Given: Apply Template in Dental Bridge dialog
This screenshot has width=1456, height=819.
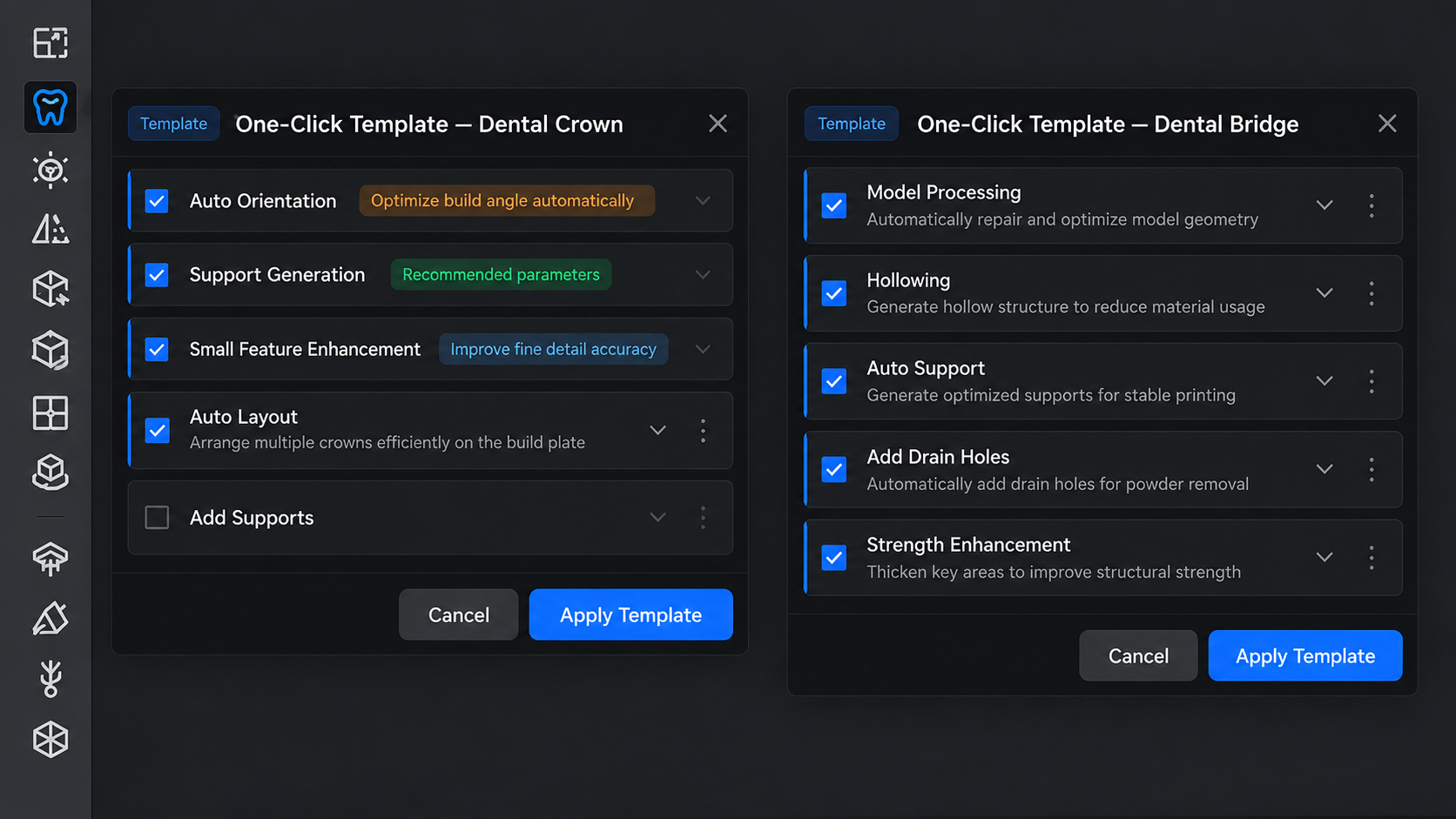Looking at the screenshot, I should (1305, 655).
